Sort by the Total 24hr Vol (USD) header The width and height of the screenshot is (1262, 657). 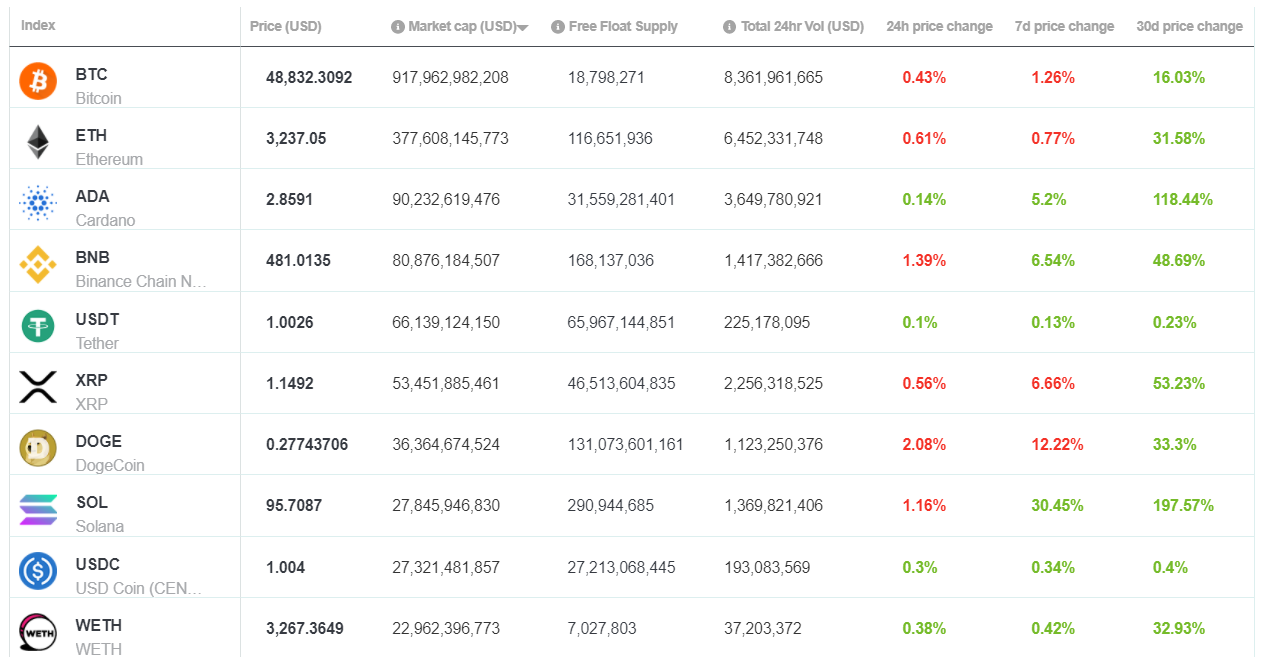tap(802, 26)
